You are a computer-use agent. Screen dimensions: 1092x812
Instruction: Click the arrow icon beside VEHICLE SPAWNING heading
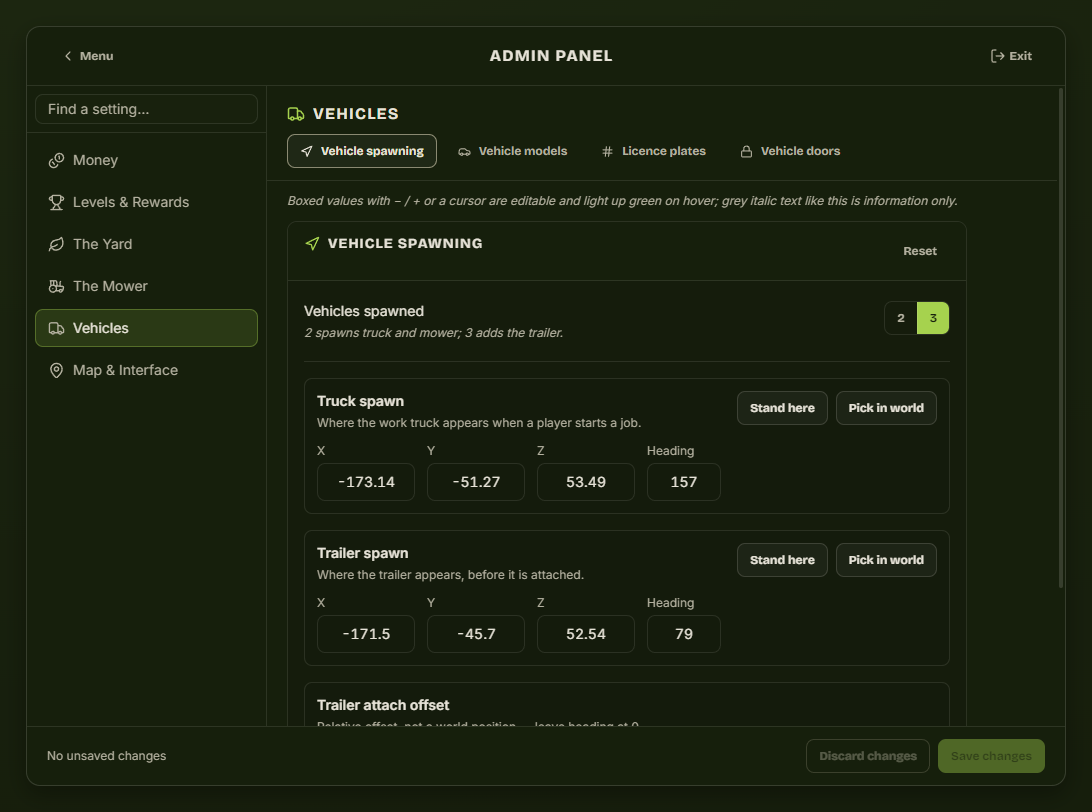click(x=313, y=243)
